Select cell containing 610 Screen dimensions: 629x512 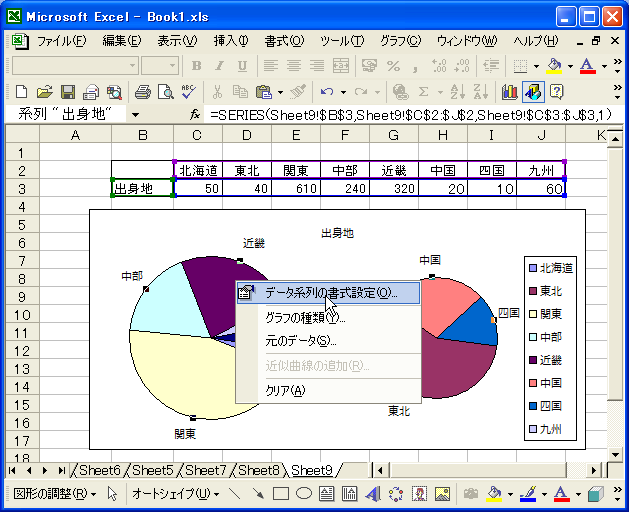click(296, 189)
